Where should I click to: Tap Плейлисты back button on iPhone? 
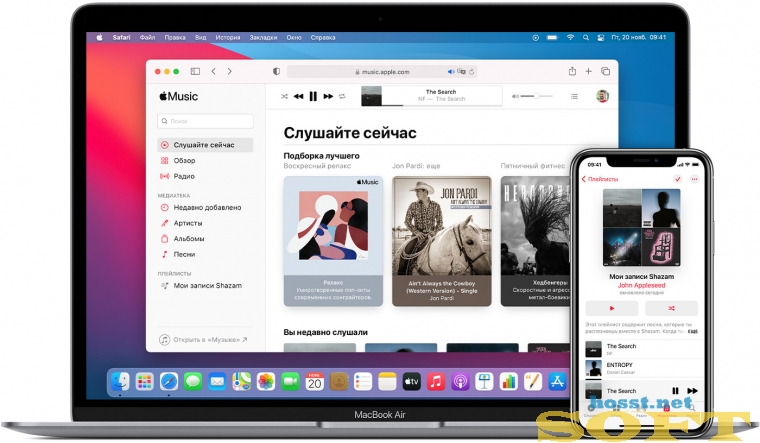(600, 179)
